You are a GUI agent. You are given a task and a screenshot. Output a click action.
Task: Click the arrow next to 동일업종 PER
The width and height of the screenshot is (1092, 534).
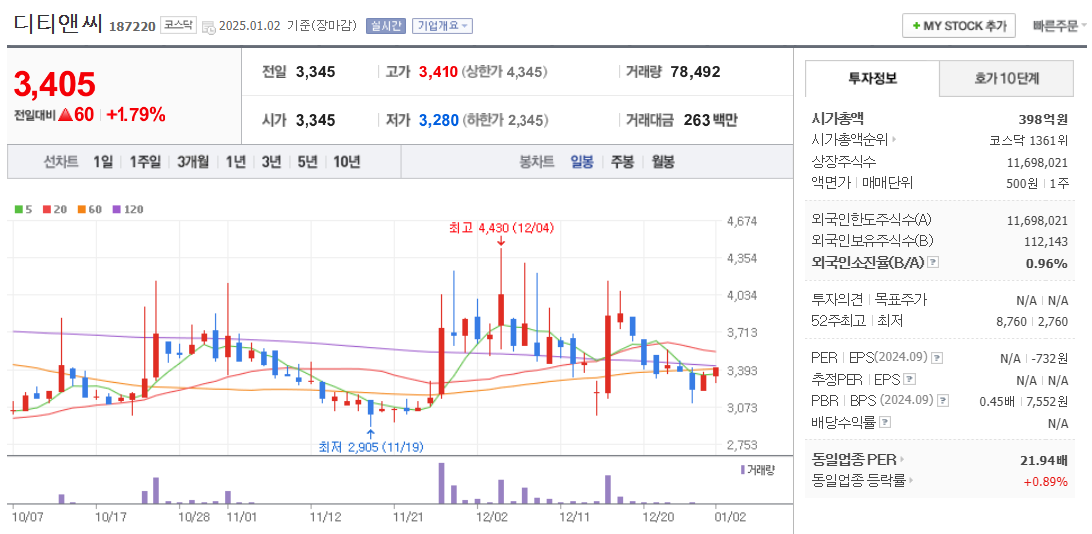[902, 460]
